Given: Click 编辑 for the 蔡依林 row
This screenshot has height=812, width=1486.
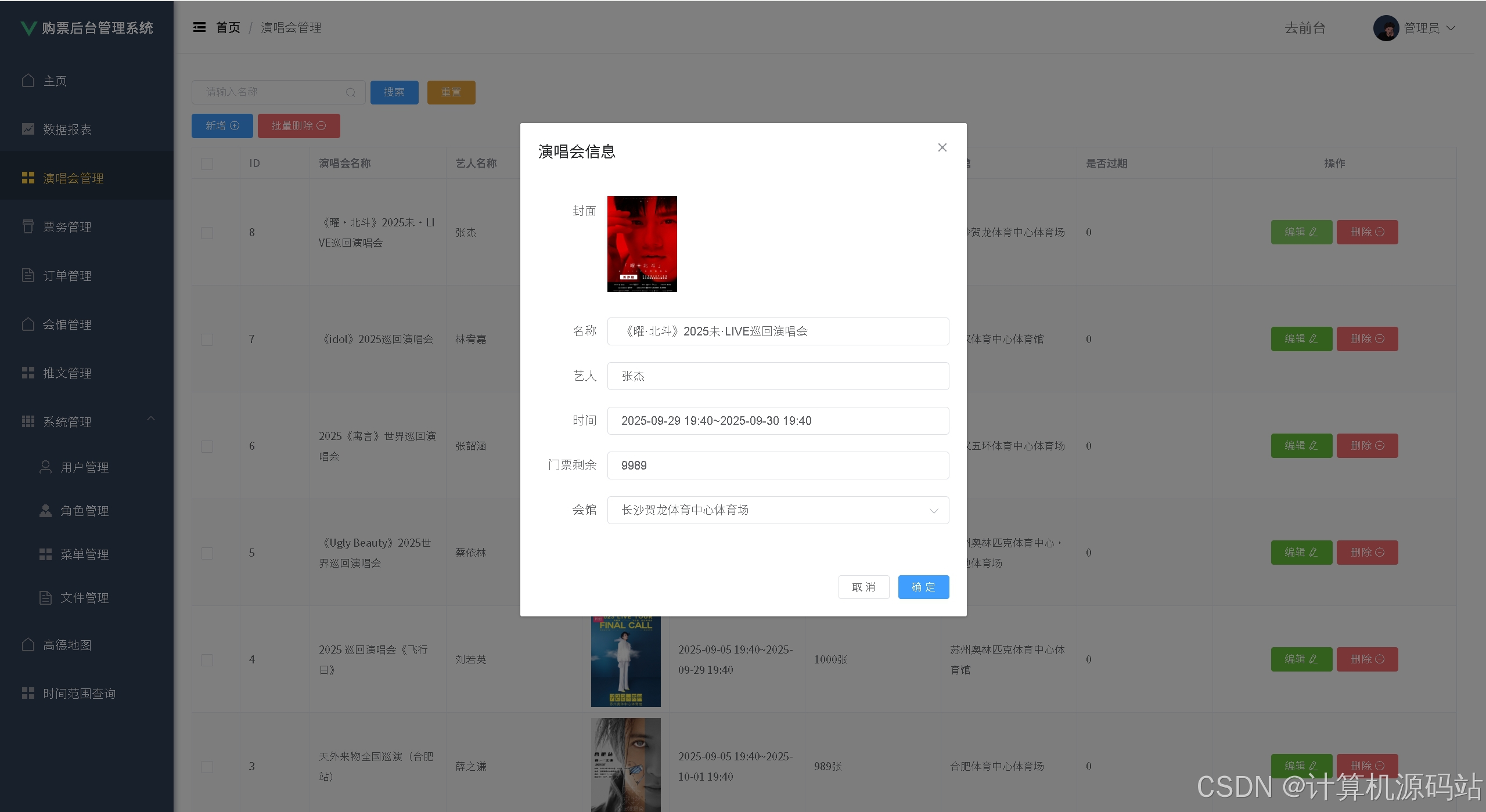Looking at the screenshot, I should tap(1301, 553).
